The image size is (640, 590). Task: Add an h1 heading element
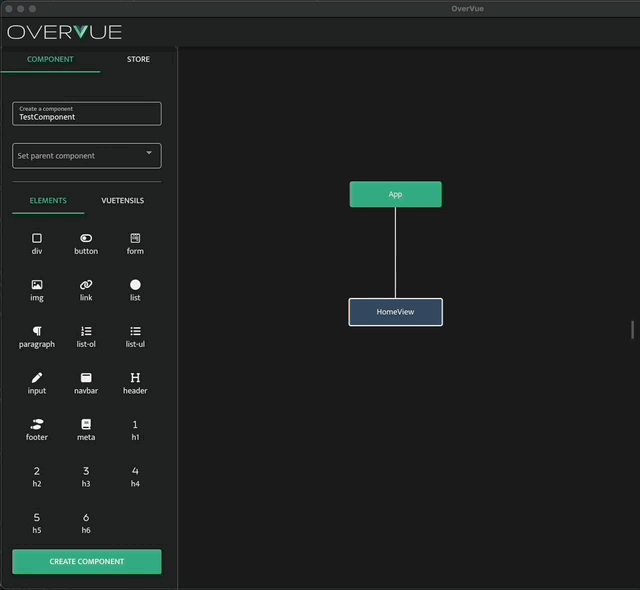(x=135, y=430)
